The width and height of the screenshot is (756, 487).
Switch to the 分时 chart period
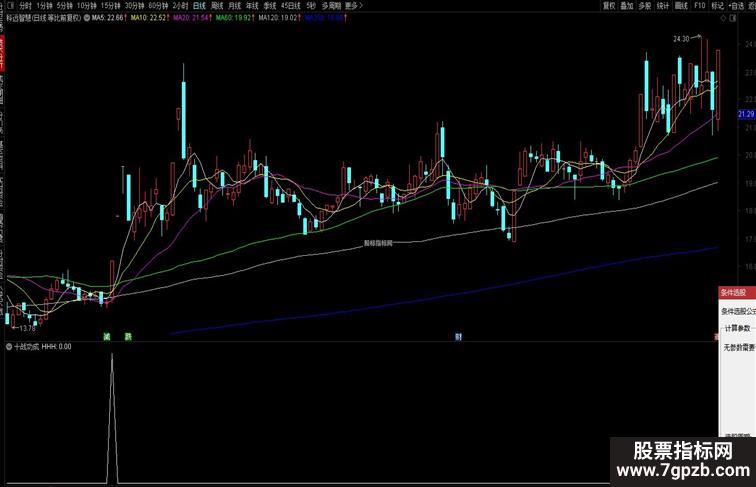(x=25, y=6)
